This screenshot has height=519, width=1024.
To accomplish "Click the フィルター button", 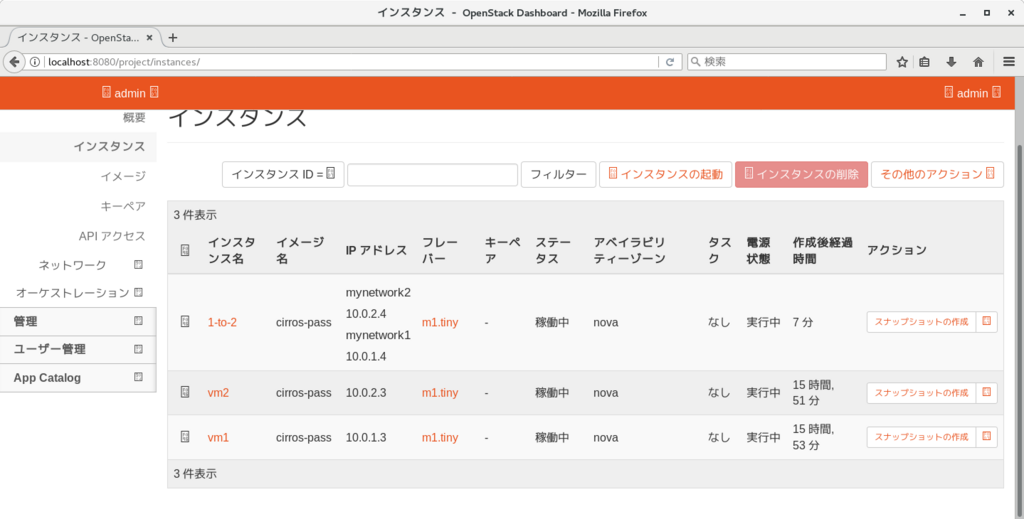I will click(558, 174).
